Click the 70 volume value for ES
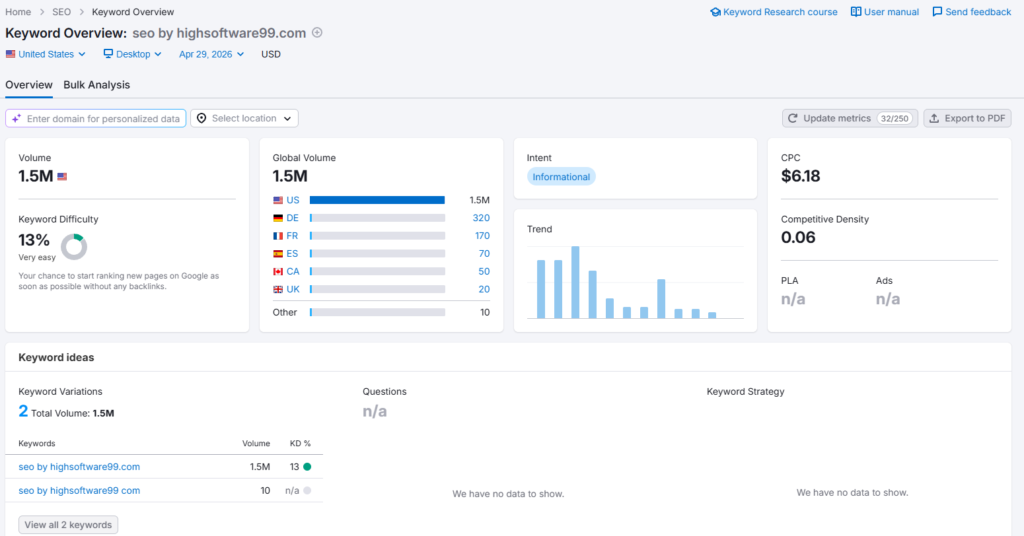The height and width of the screenshot is (536, 1024). point(484,253)
